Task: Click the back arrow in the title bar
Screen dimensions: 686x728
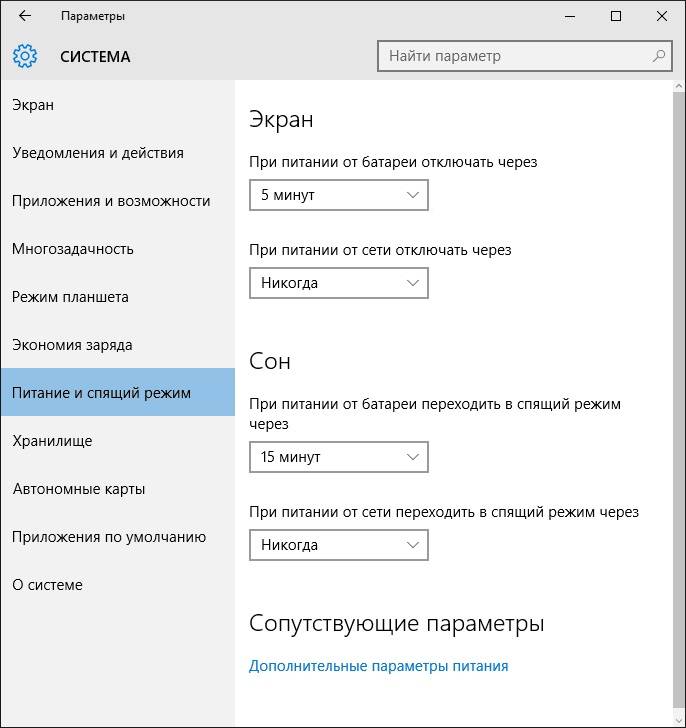Action: [24, 16]
